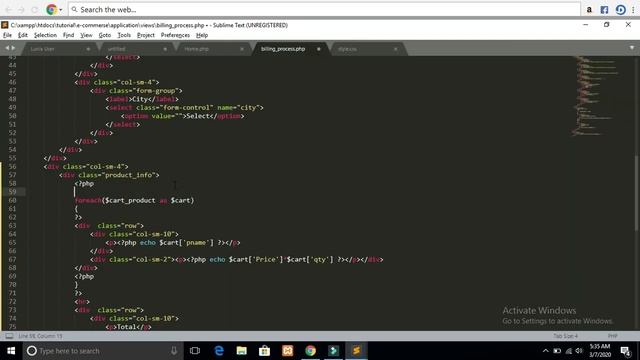Open the tab list dropdown arrow
The height and width of the screenshot is (360, 640).
click(x=632, y=48)
